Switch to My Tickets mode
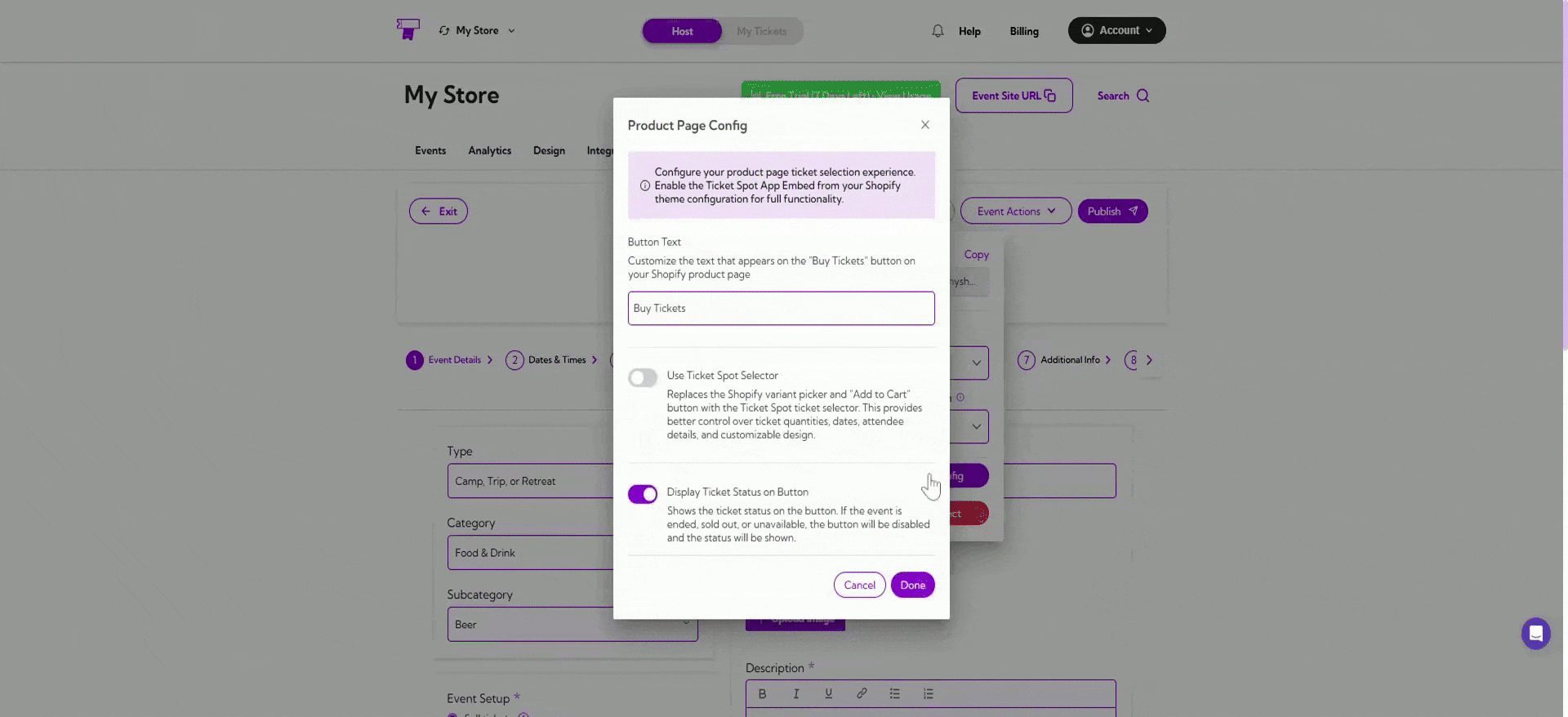This screenshot has width=1568, height=717. (762, 31)
